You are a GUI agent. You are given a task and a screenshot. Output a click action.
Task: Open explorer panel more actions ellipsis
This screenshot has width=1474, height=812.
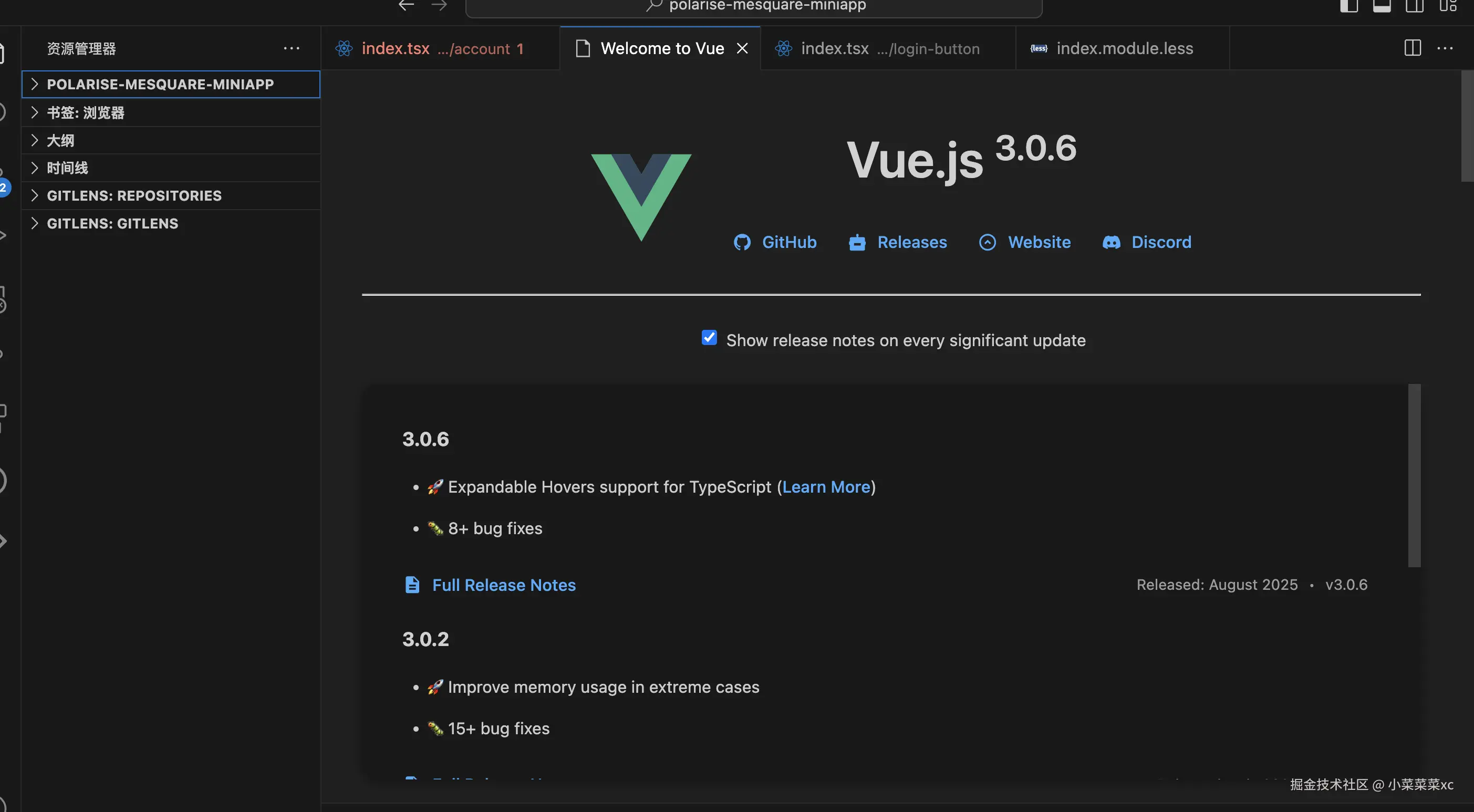(291, 48)
